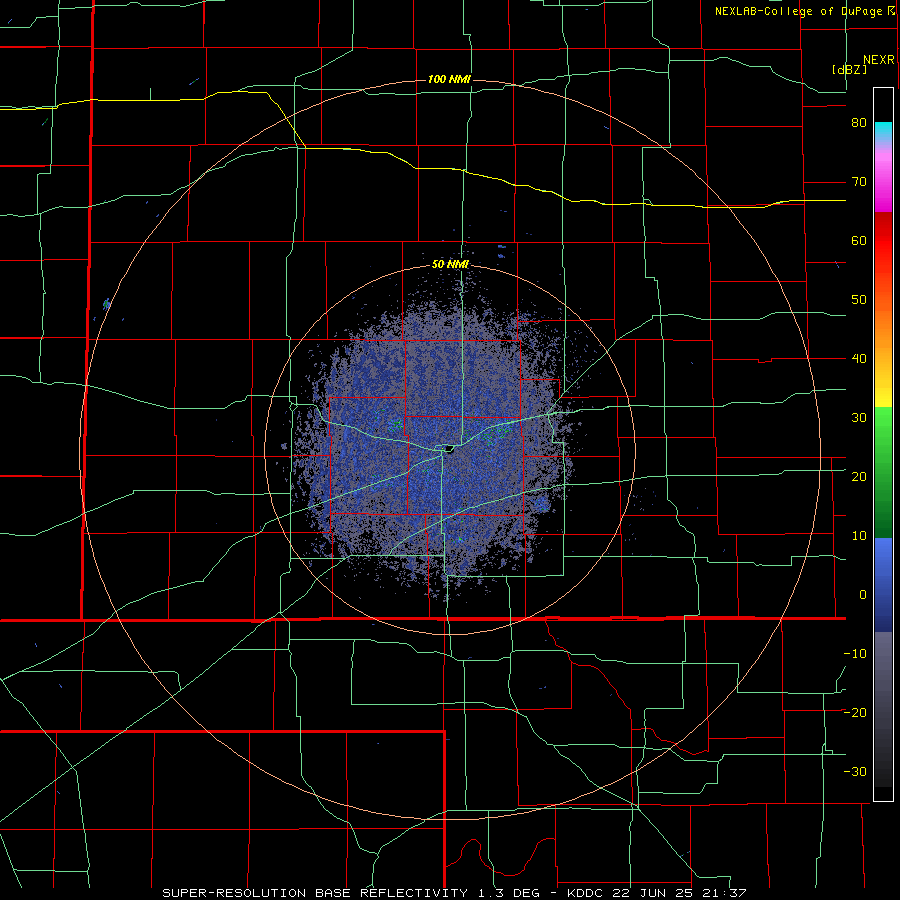The height and width of the screenshot is (900, 900).
Task: Click the 100 NMI range ring label
Action: pyautogui.click(x=449, y=79)
